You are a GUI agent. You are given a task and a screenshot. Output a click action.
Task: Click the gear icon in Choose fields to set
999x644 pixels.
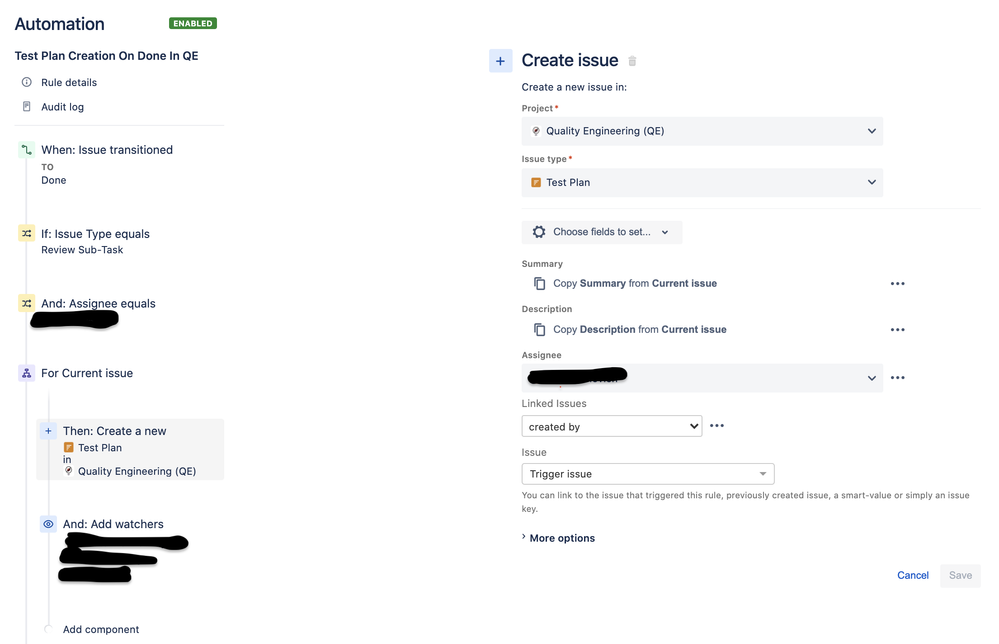pyautogui.click(x=539, y=232)
